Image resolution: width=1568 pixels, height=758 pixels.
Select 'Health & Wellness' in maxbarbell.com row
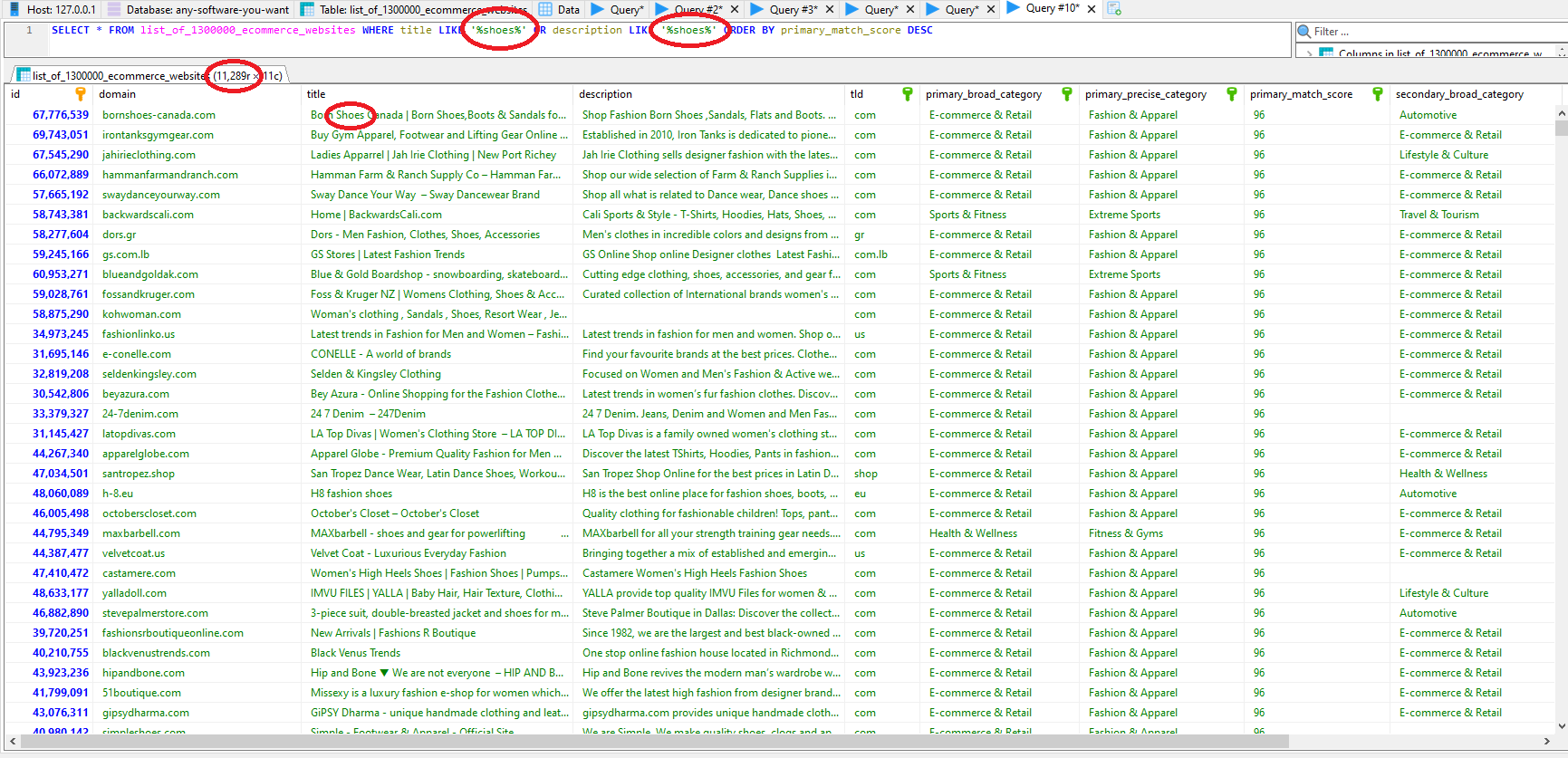pos(1000,533)
